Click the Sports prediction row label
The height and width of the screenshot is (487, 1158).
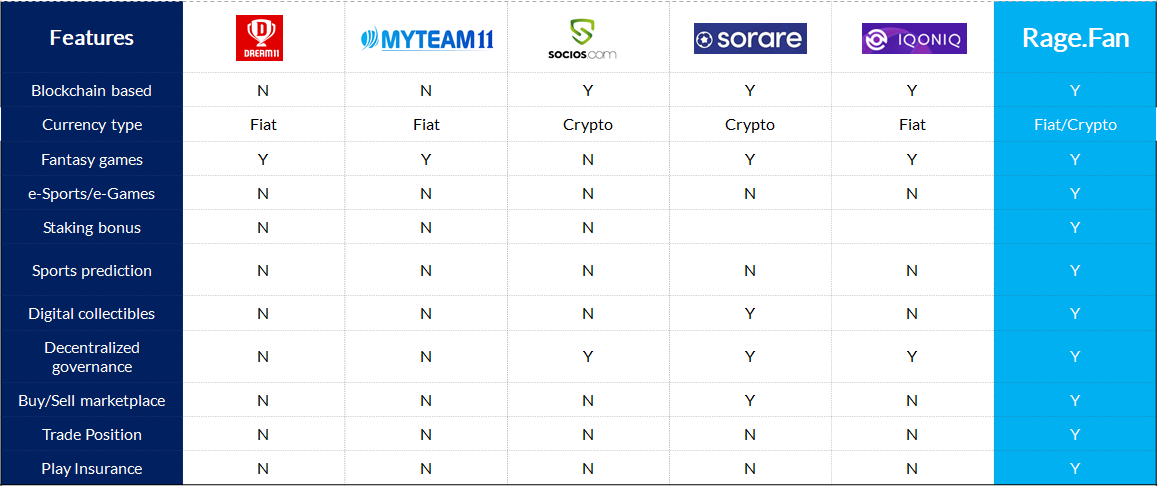(x=92, y=270)
